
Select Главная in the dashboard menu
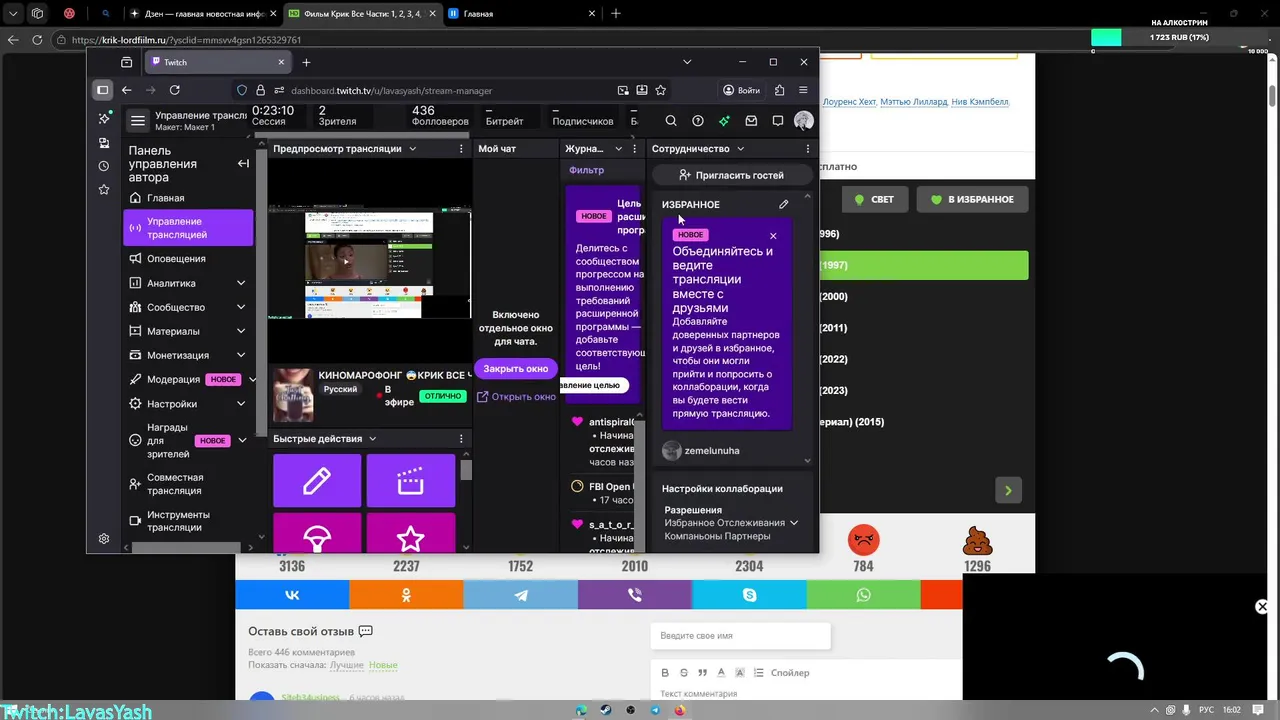click(x=186, y=198)
